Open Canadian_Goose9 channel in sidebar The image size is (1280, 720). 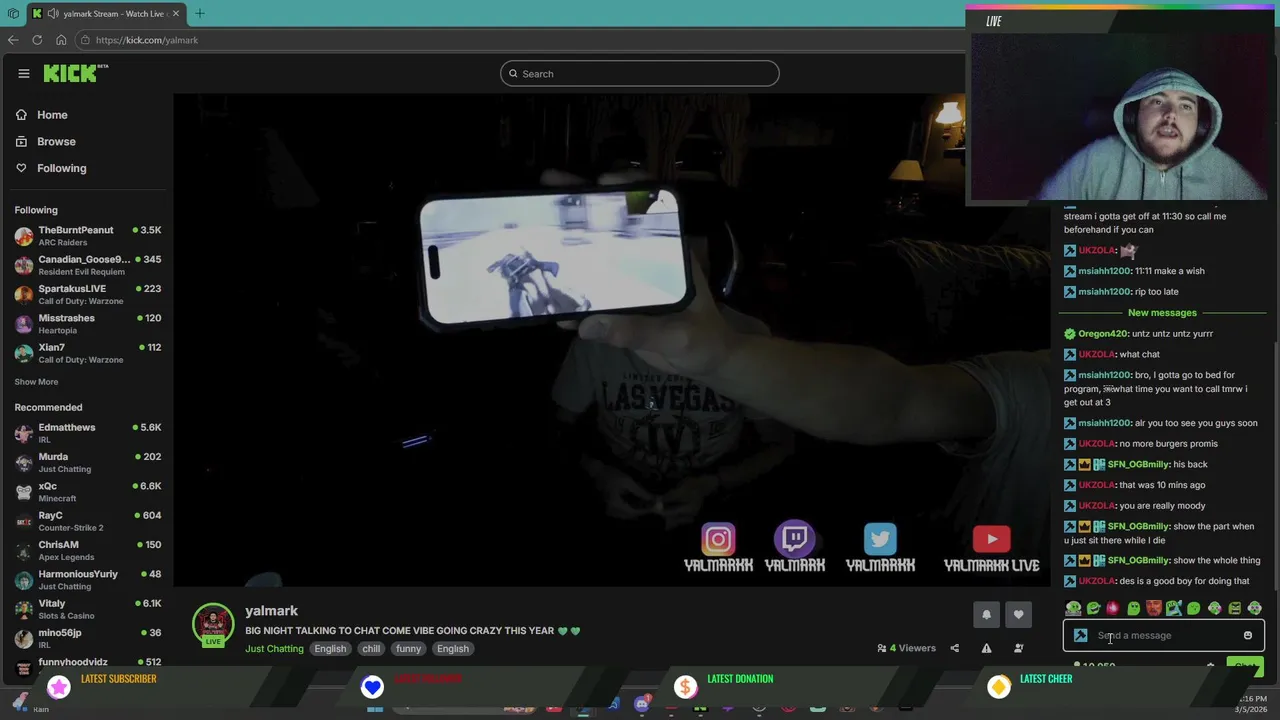88,265
